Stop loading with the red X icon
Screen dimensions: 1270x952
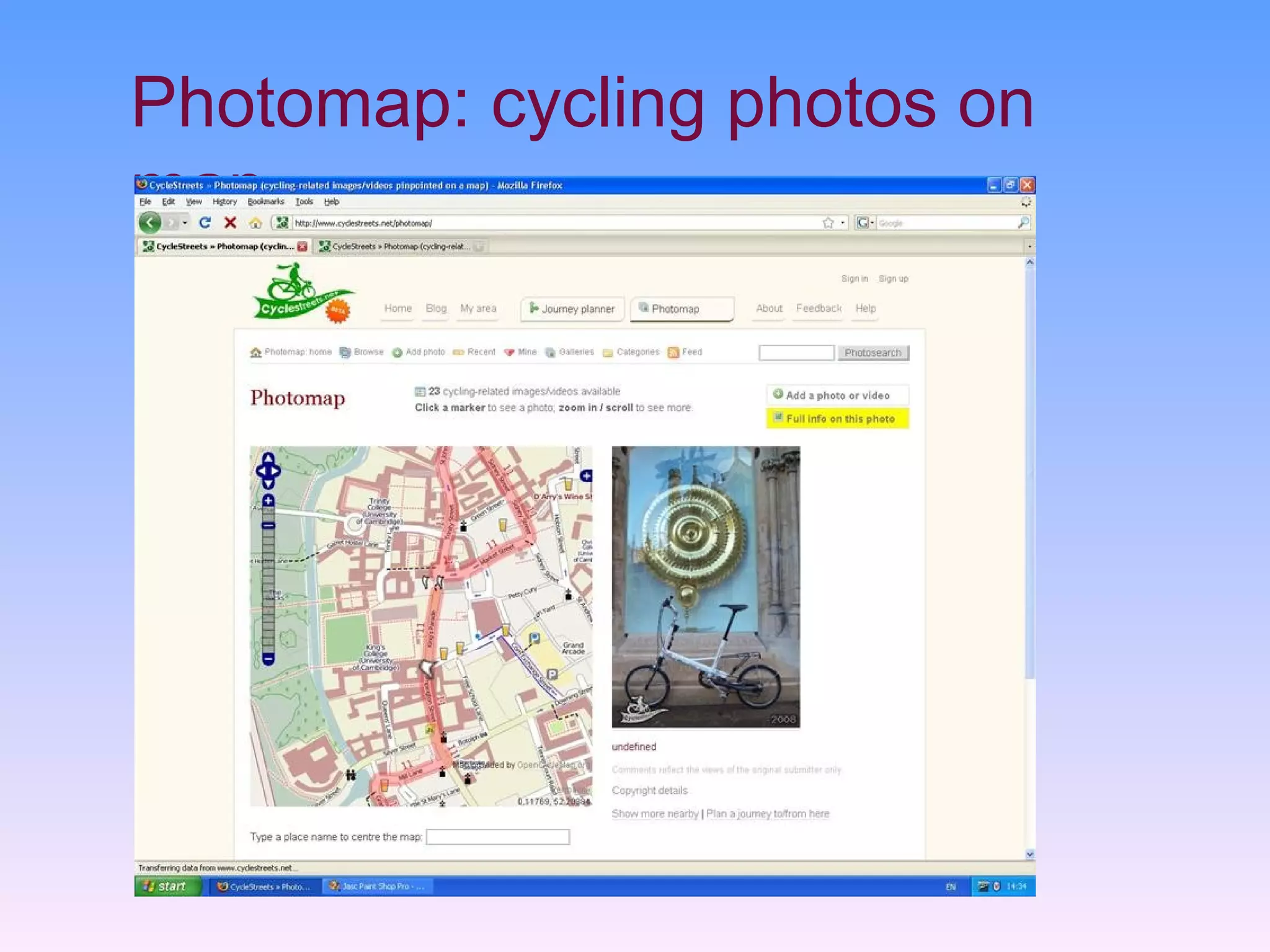coord(230,223)
